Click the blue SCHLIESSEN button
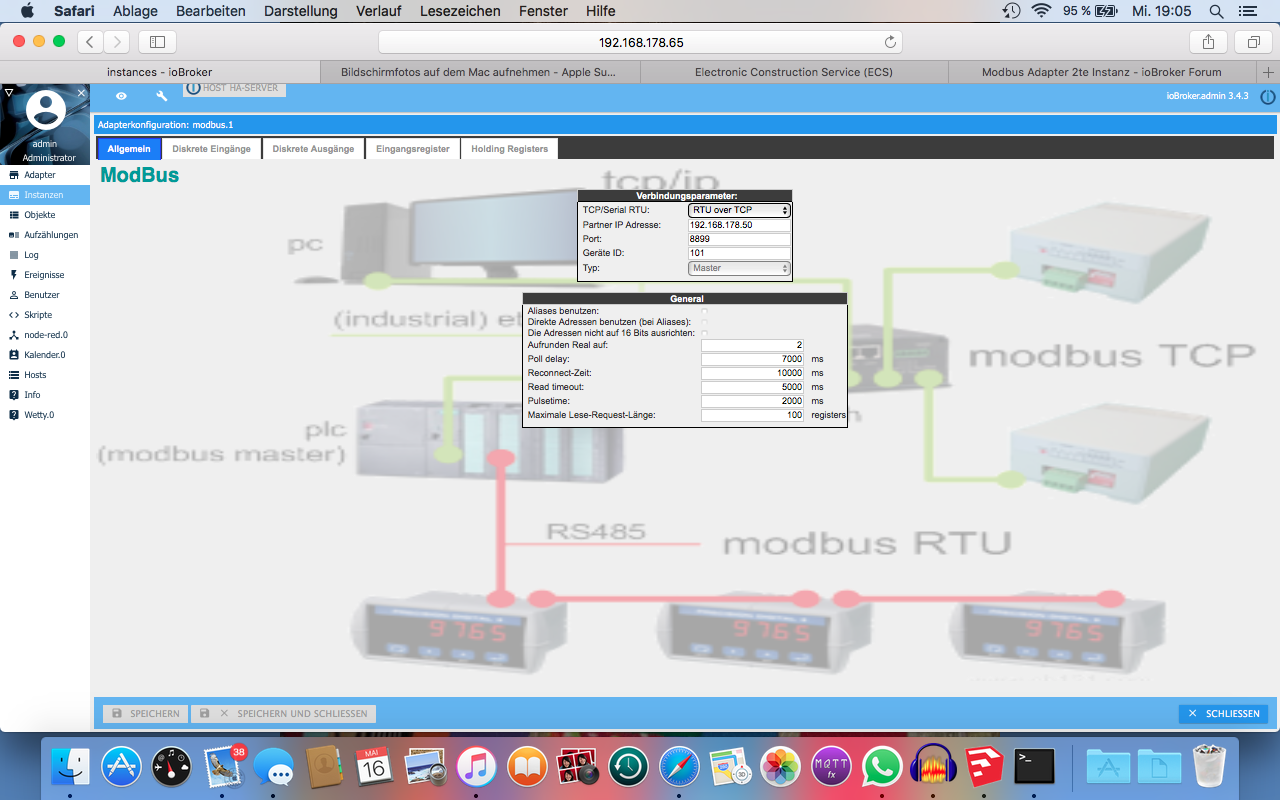This screenshot has width=1280, height=800. click(1222, 713)
